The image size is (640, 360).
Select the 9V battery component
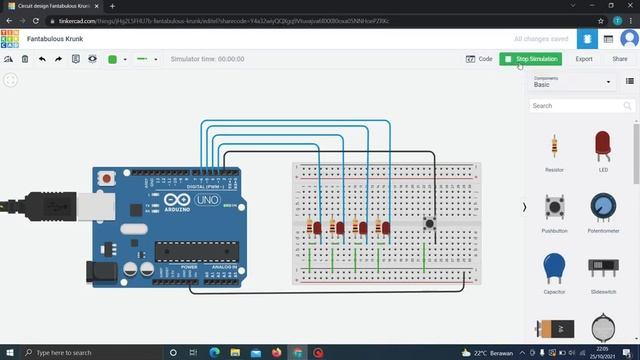pyautogui.click(x=555, y=329)
